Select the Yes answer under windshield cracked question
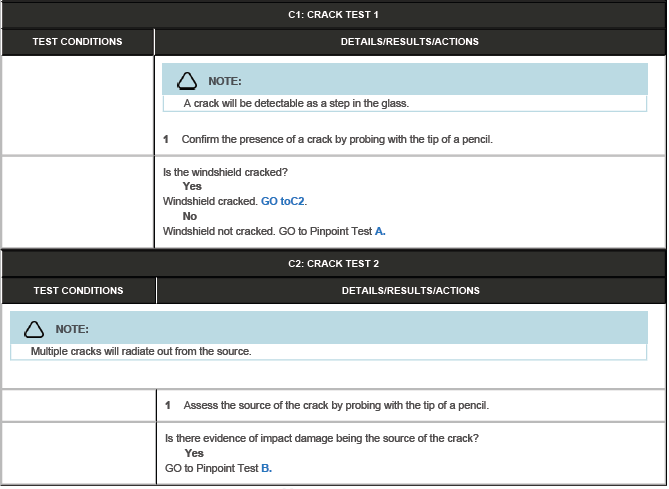Image resolution: width=669 pixels, height=489 pixels. (192, 186)
